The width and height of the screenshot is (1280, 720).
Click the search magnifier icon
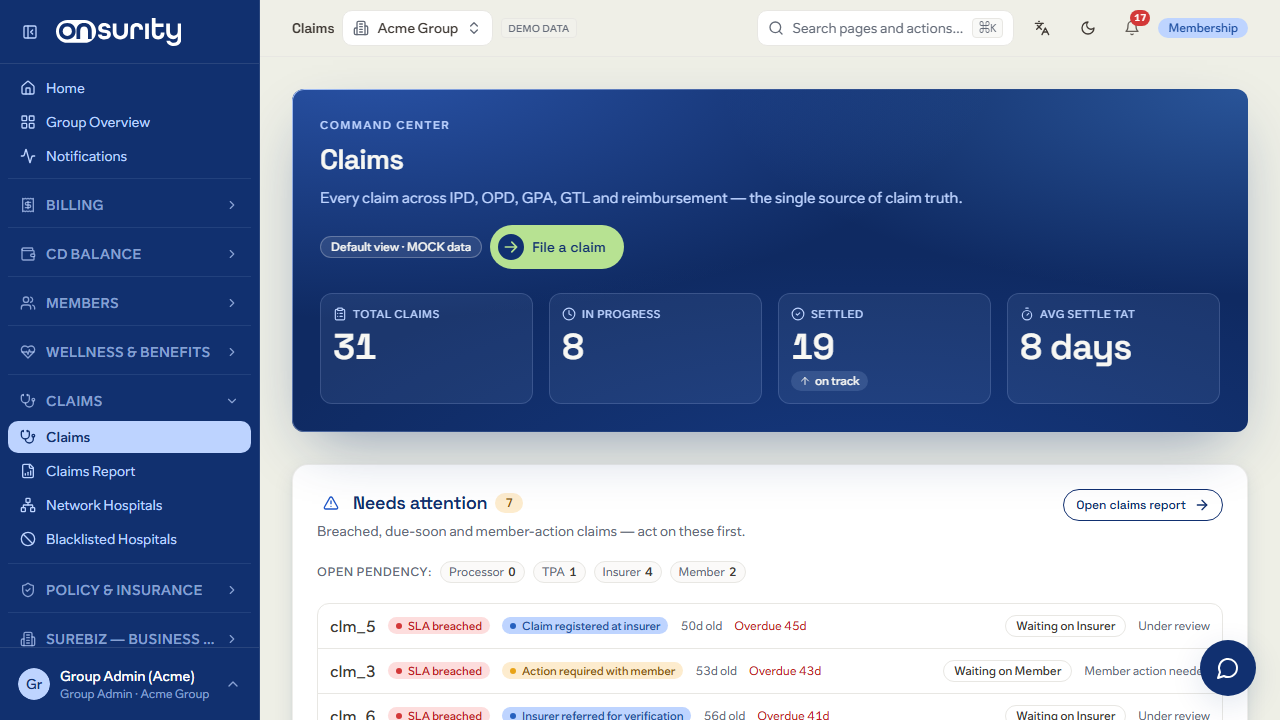pyautogui.click(x=776, y=28)
